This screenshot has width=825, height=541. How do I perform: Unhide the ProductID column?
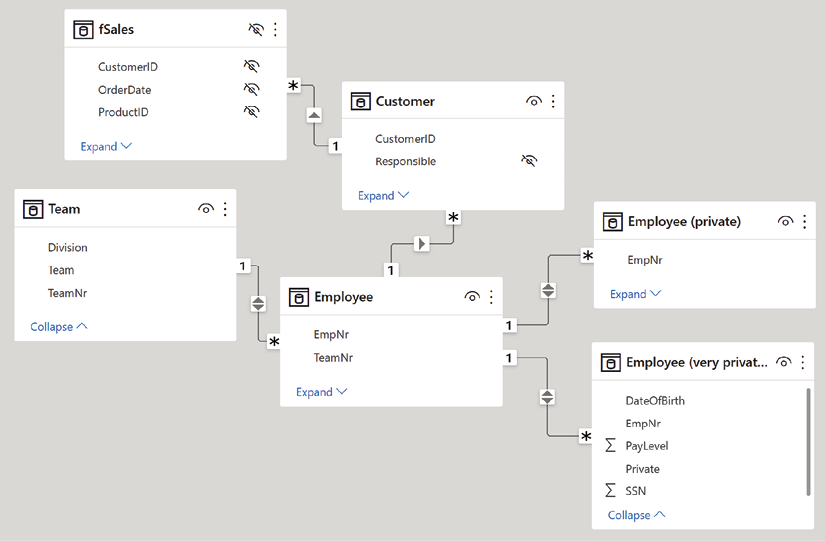[251, 112]
